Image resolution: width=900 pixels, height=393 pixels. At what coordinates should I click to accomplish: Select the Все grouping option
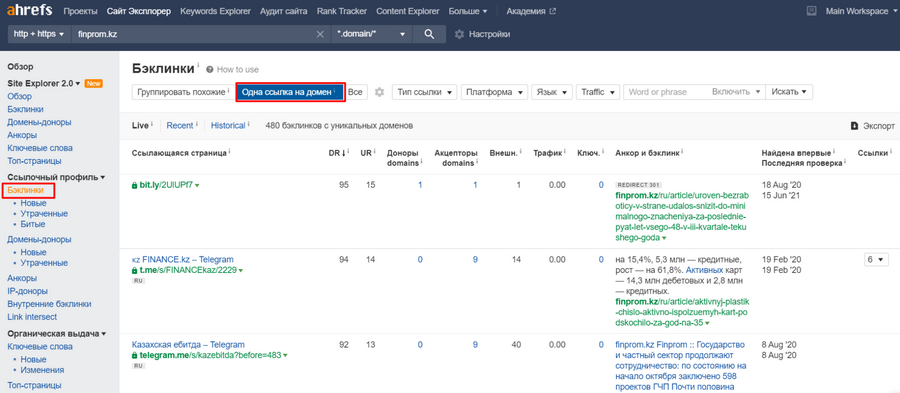pyautogui.click(x=356, y=92)
